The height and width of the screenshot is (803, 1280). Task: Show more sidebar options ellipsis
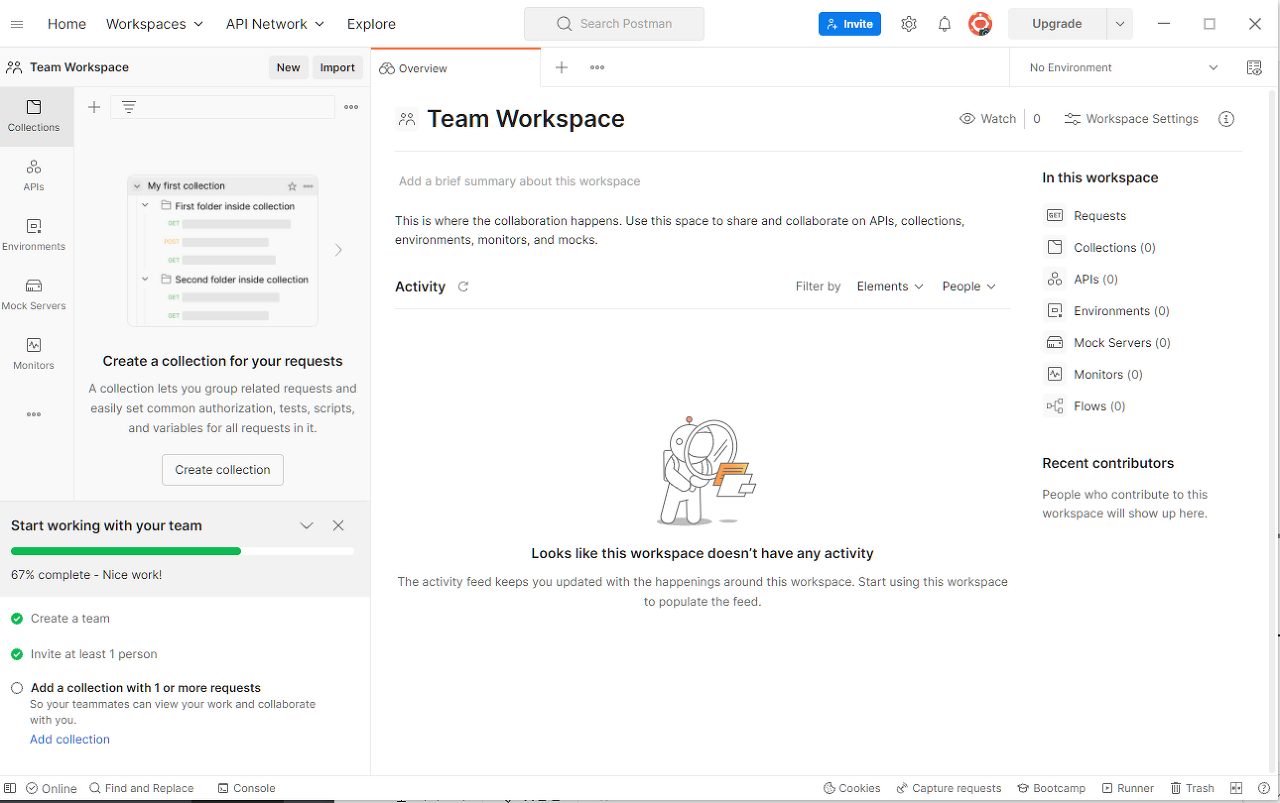(34, 414)
